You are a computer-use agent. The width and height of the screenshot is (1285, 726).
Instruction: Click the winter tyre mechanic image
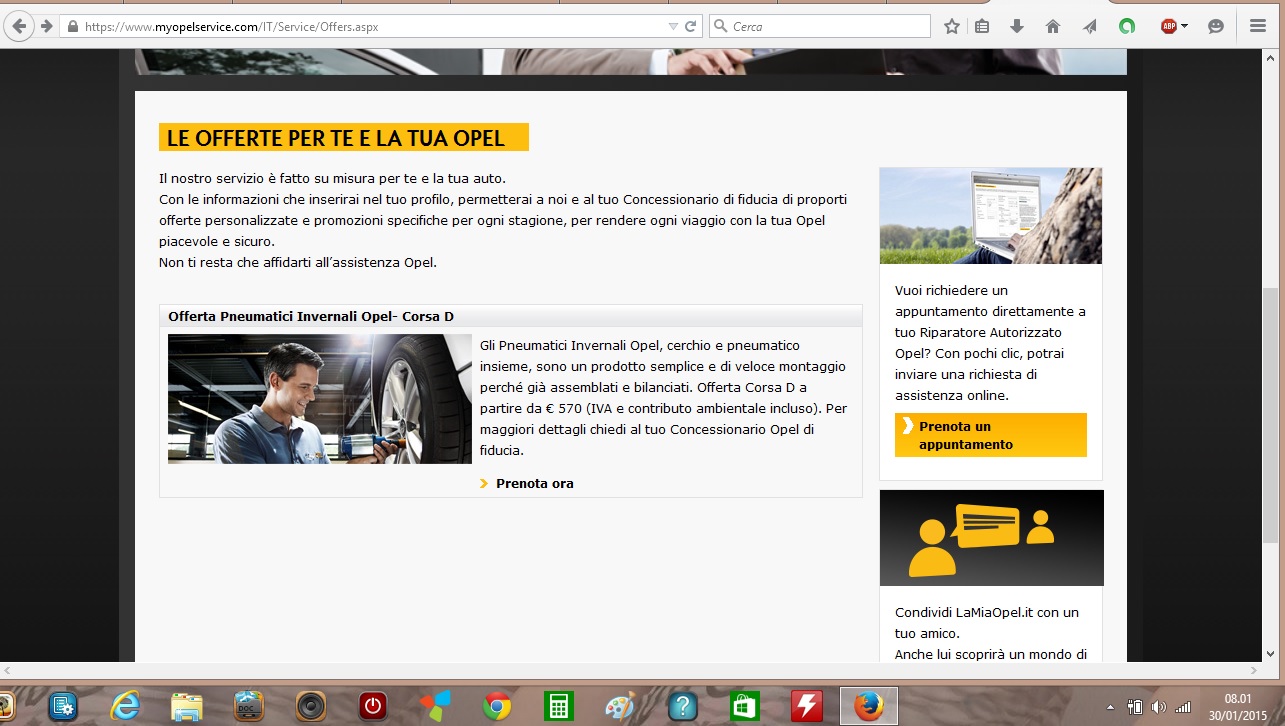pyautogui.click(x=319, y=399)
